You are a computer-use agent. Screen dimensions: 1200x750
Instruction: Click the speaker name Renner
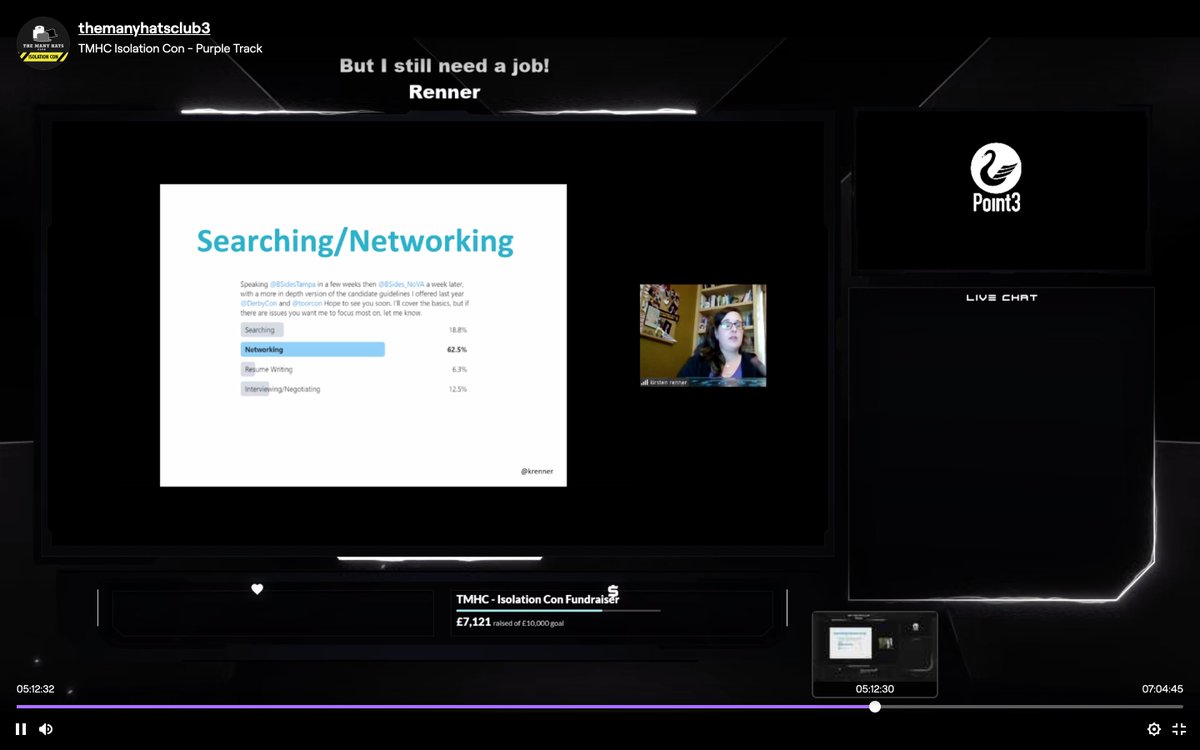click(x=444, y=92)
